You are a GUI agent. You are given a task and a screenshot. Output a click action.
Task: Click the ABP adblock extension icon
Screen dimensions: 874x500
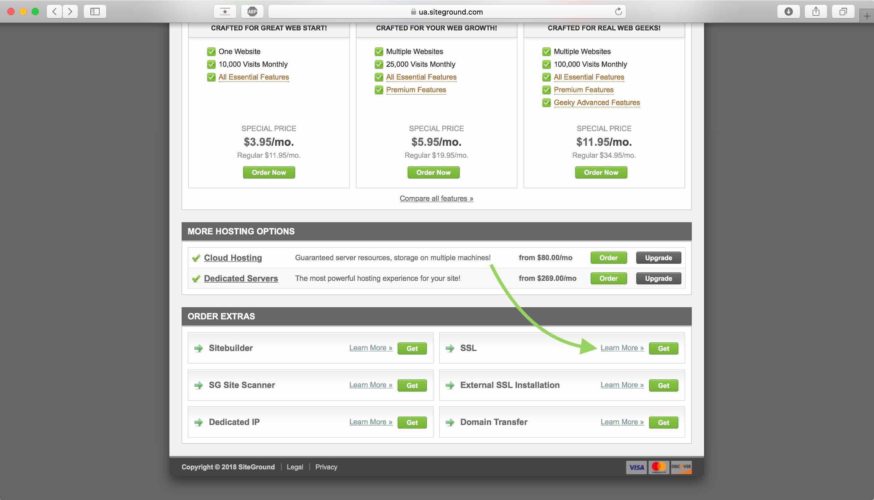tap(252, 11)
